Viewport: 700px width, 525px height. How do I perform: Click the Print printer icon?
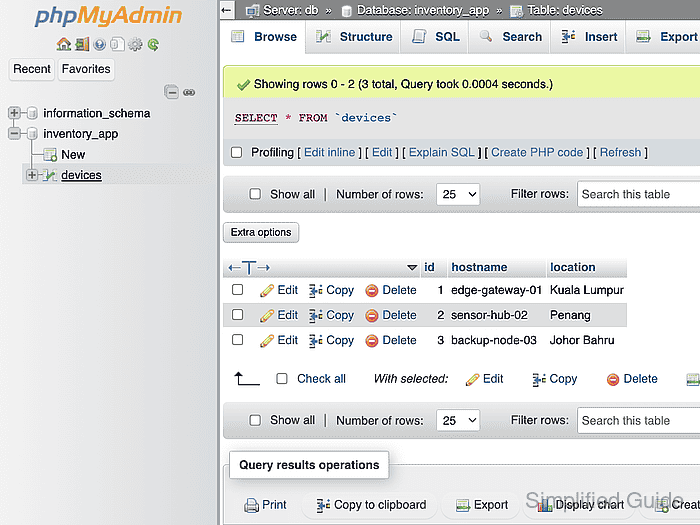click(251, 505)
